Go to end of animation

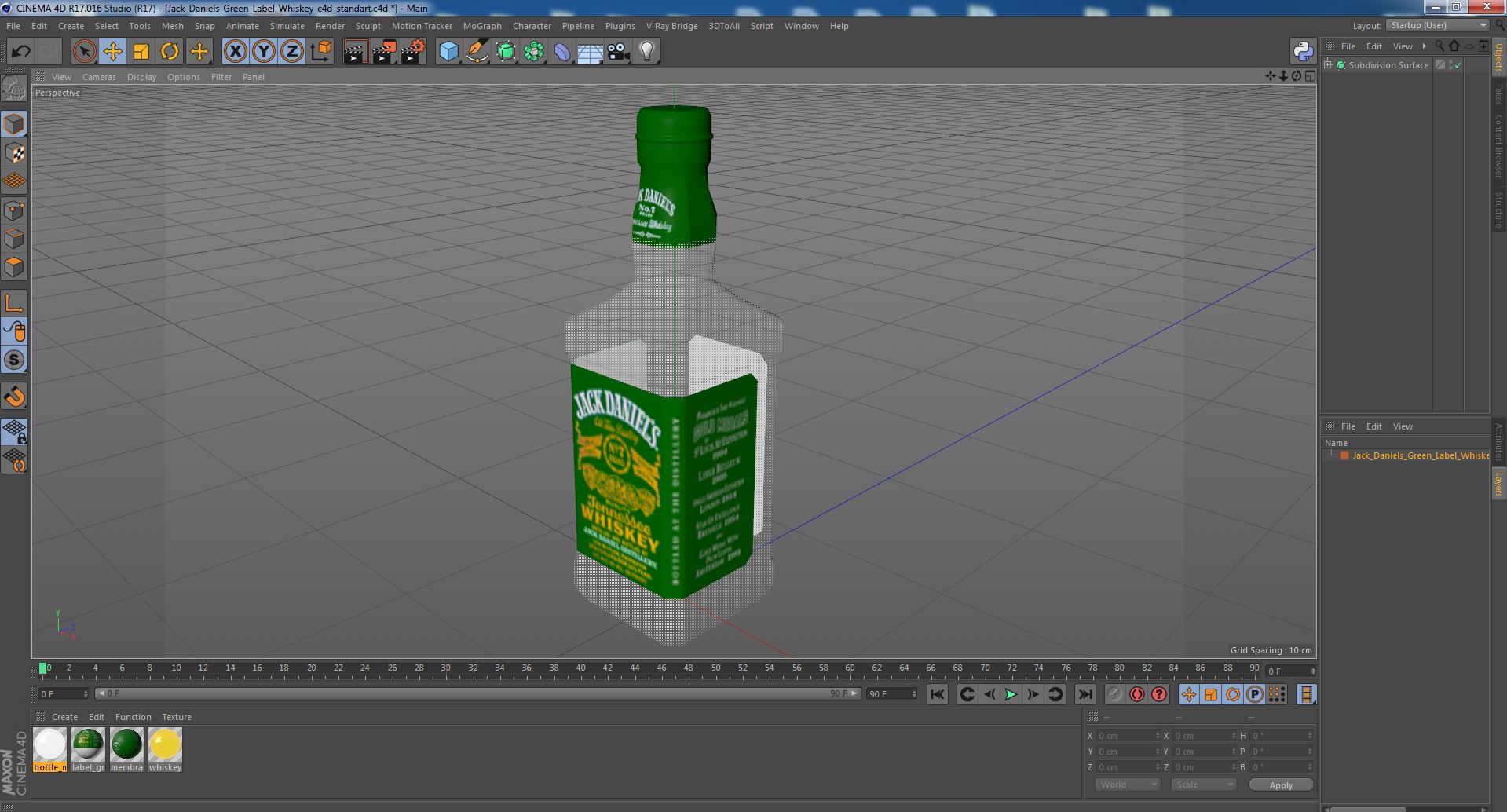1085,694
